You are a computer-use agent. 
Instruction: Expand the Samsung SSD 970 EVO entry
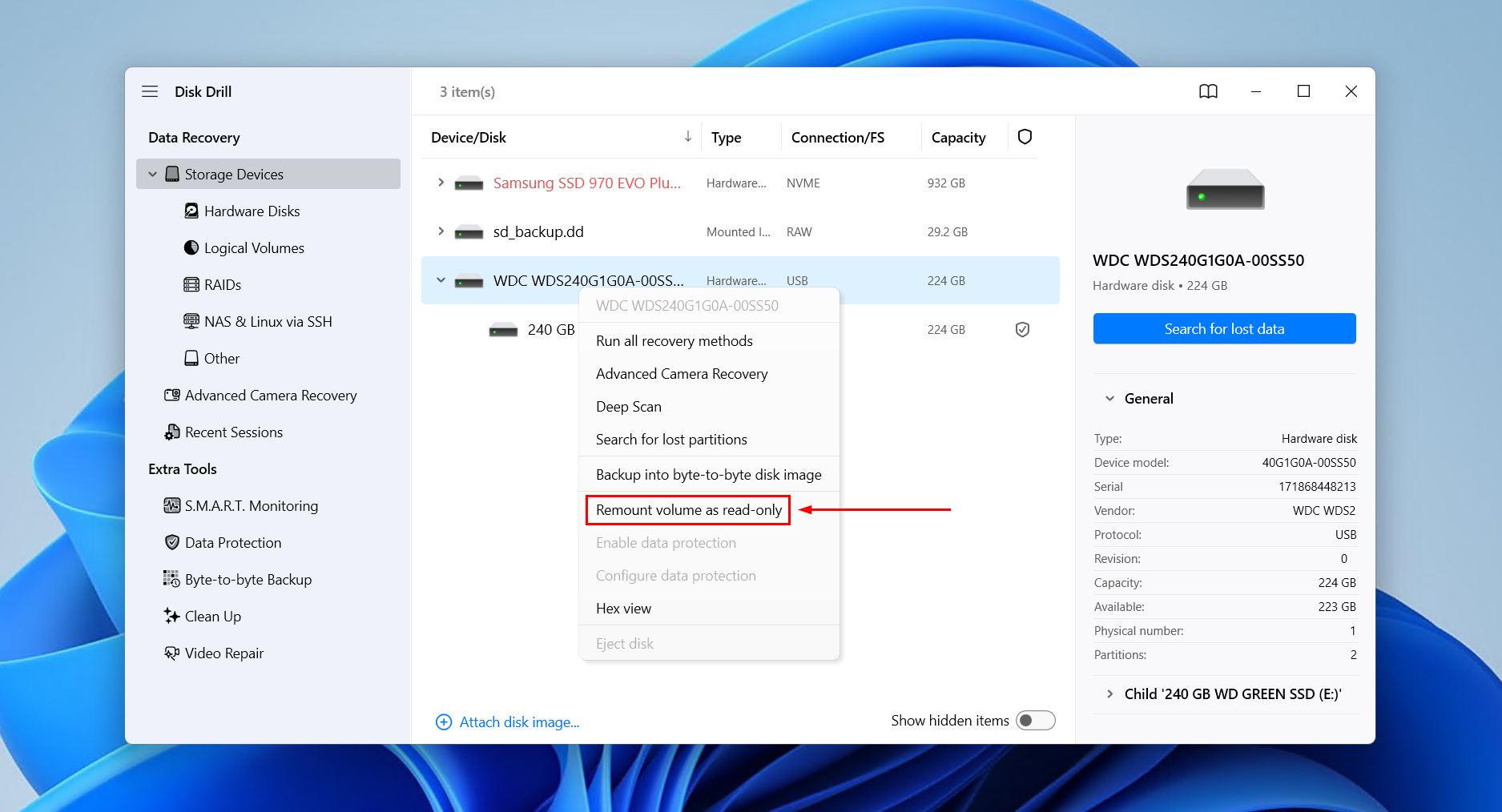[x=441, y=183]
